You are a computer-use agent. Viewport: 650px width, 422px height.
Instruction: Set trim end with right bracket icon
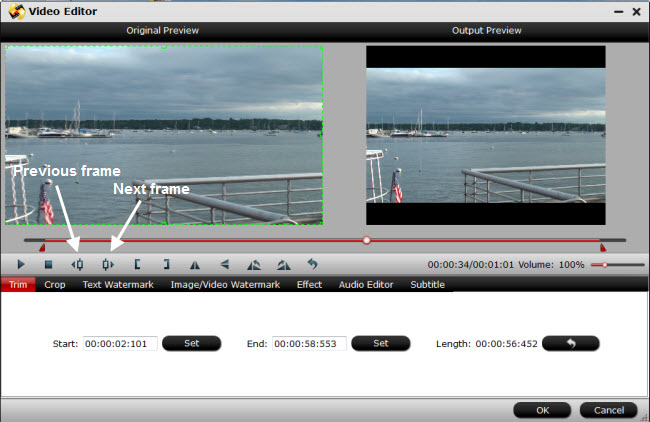point(166,264)
